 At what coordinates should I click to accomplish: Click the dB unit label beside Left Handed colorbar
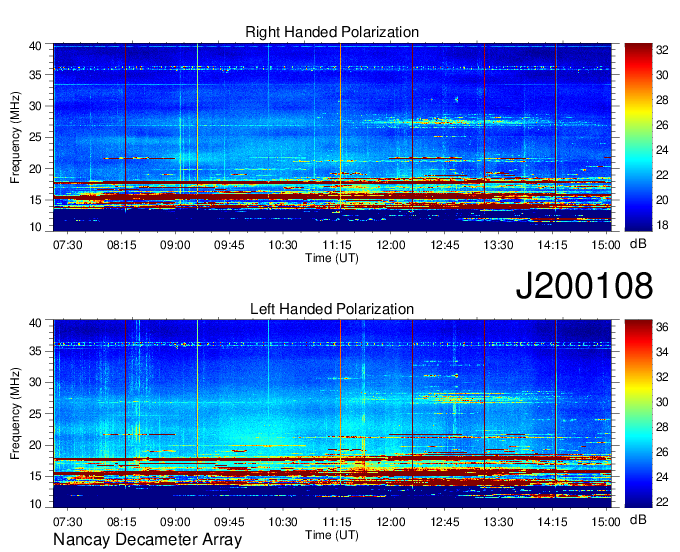(638, 519)
